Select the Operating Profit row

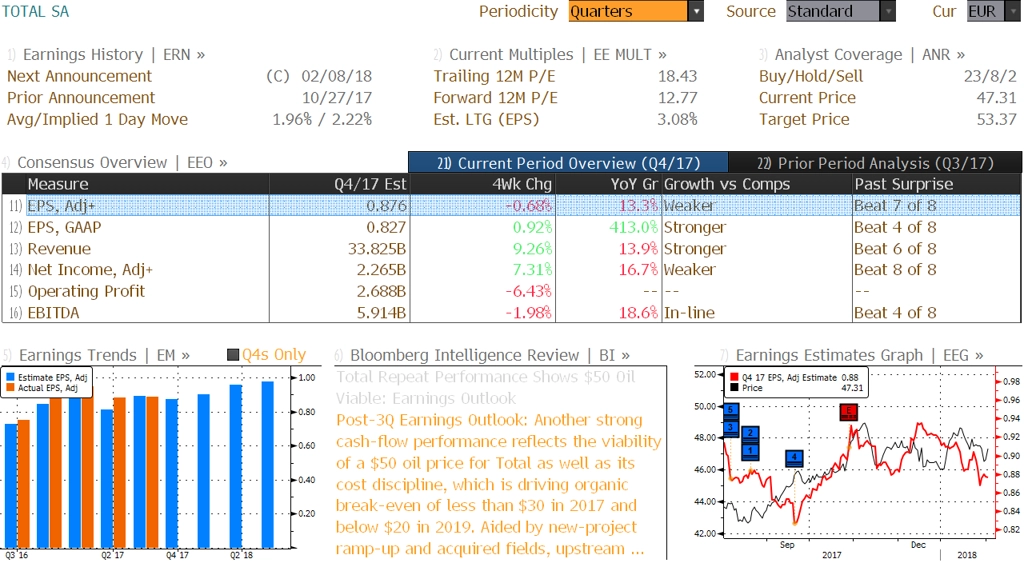pos(511,291)
